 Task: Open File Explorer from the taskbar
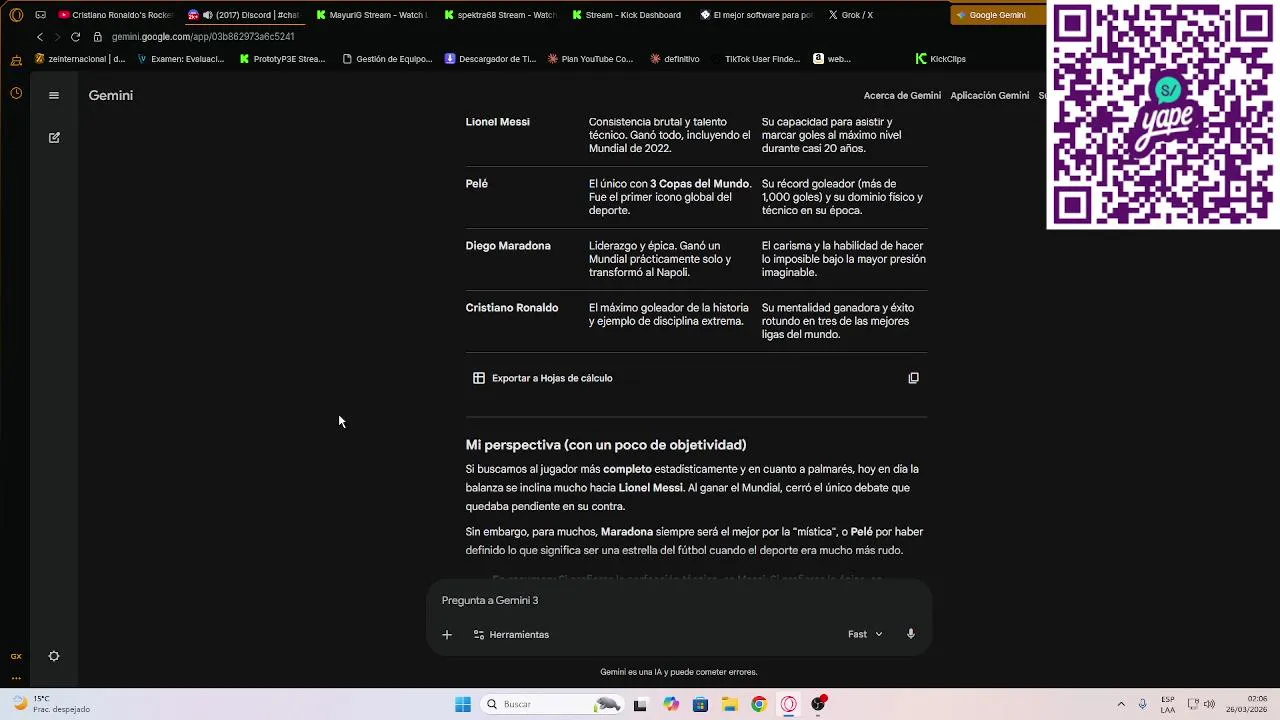[x=730, y=704]
